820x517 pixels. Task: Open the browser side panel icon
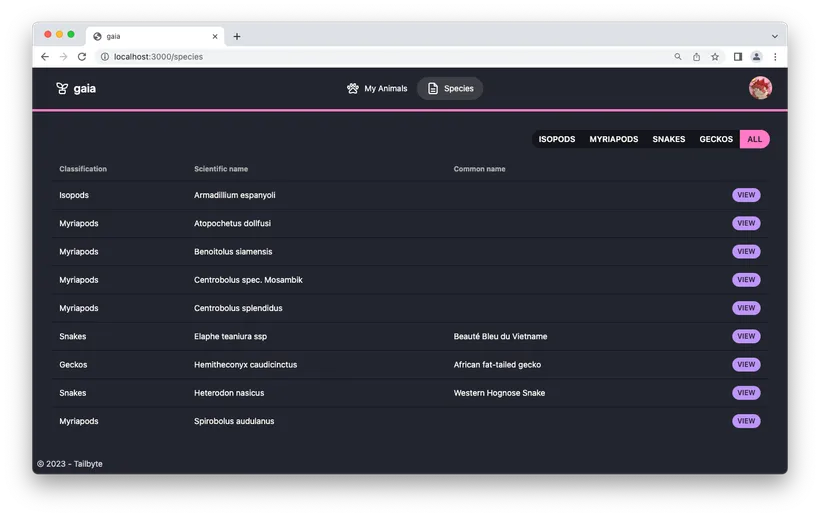[738, 56]
